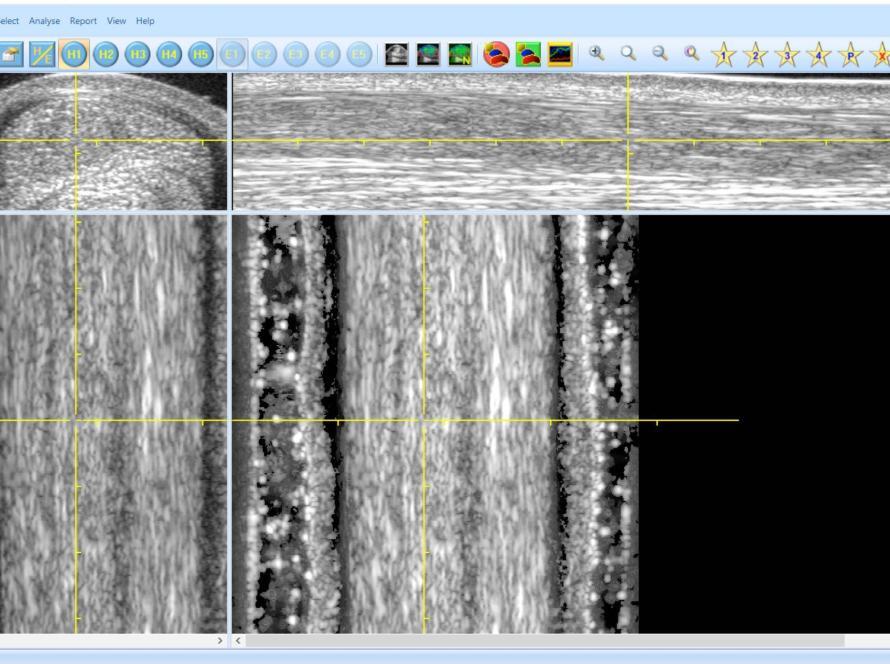This screenshot has width=890, height=664.
Task: Select the H4 round toolbar button
Action: pos(169,54)
